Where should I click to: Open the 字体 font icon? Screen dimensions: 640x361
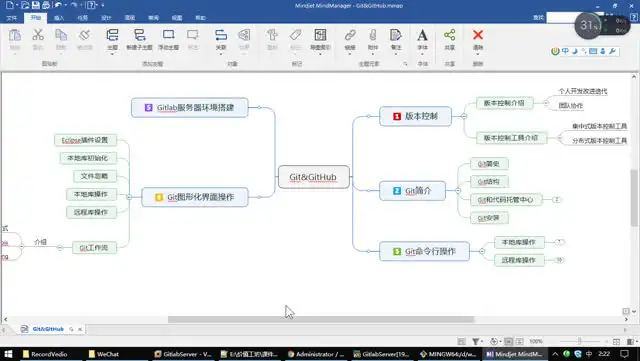422,35
